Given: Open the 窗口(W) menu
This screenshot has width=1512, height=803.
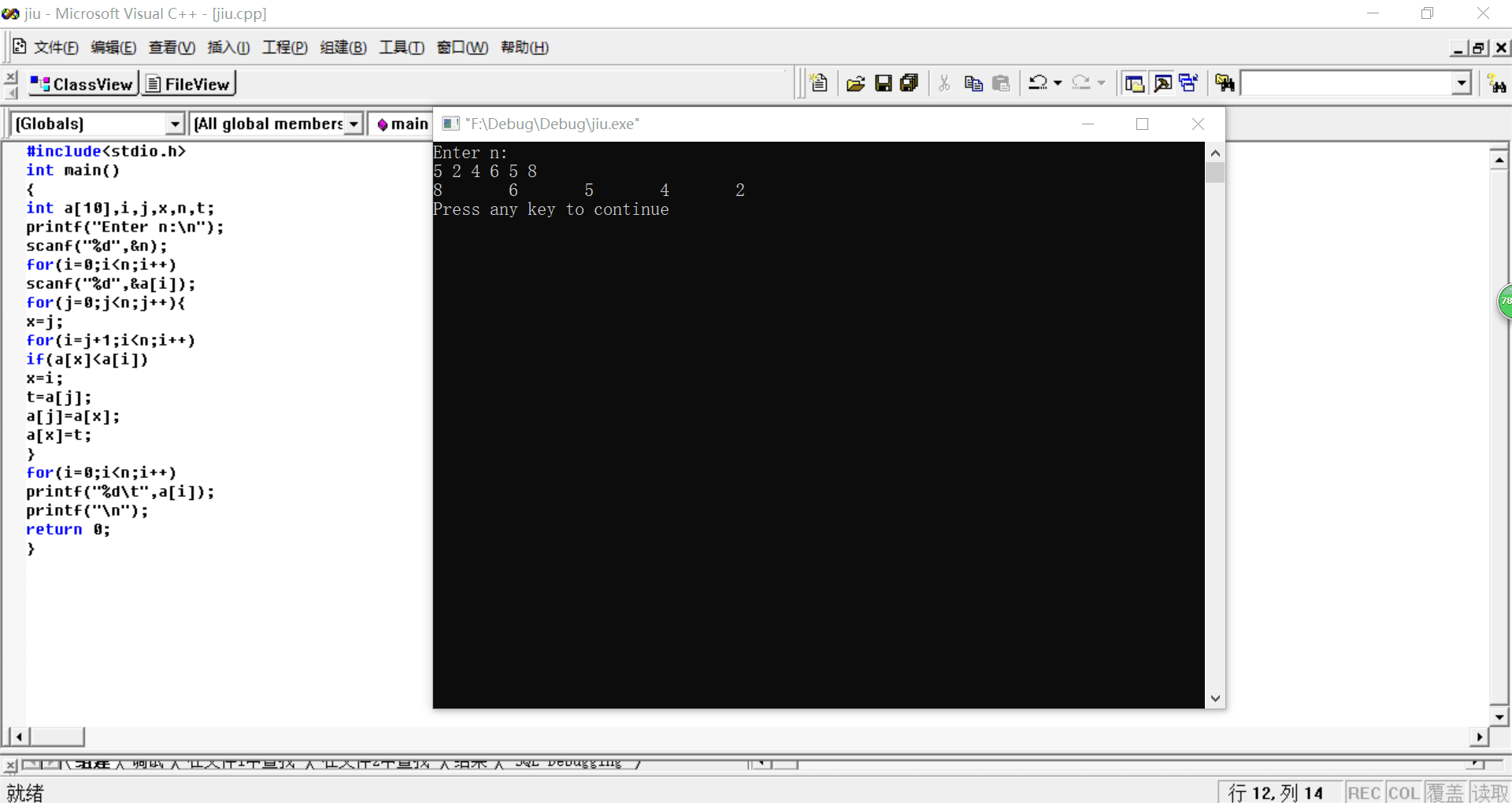Looking at the screenshot, I should click(x=462, y=47).
